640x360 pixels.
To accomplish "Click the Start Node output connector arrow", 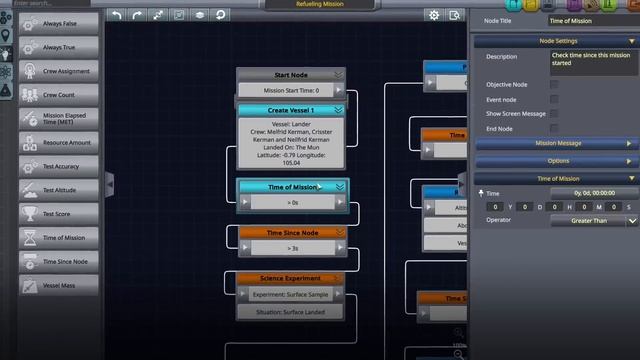I will click(339, 90).
